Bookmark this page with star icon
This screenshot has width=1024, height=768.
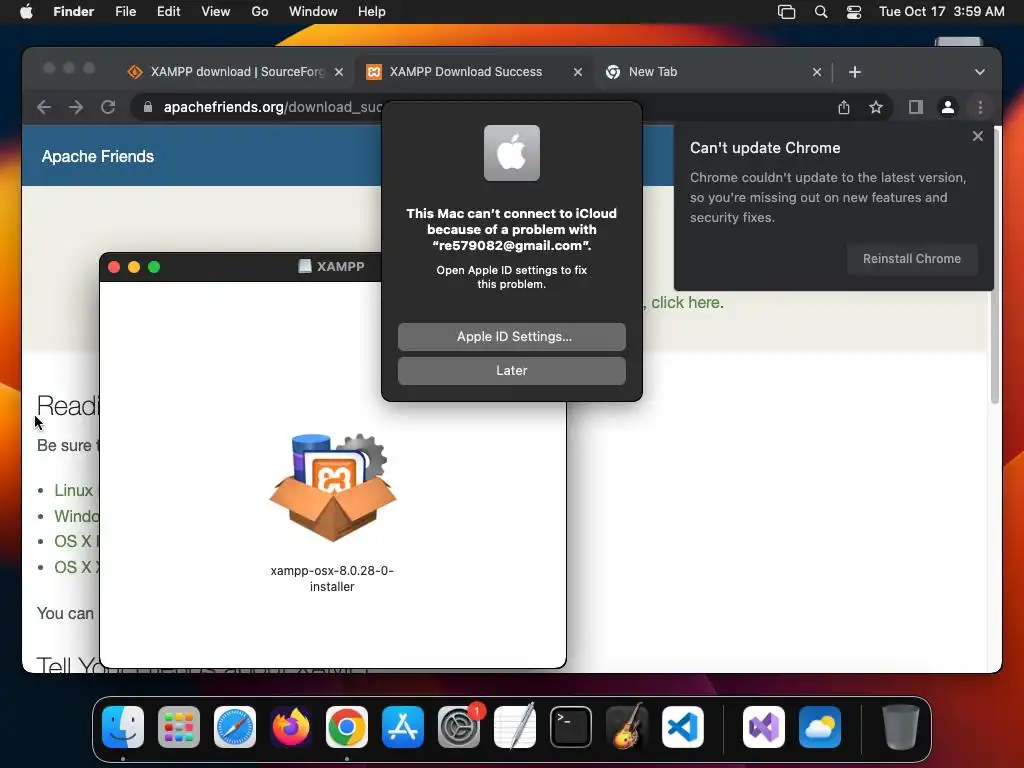click(x=876, y=107)
